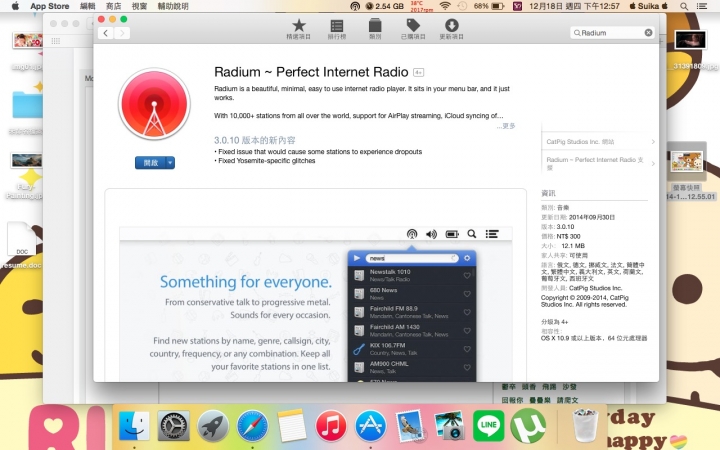Open the 商店 menu
The height and width of the screenshot is (450, 720).
[113, 6]
